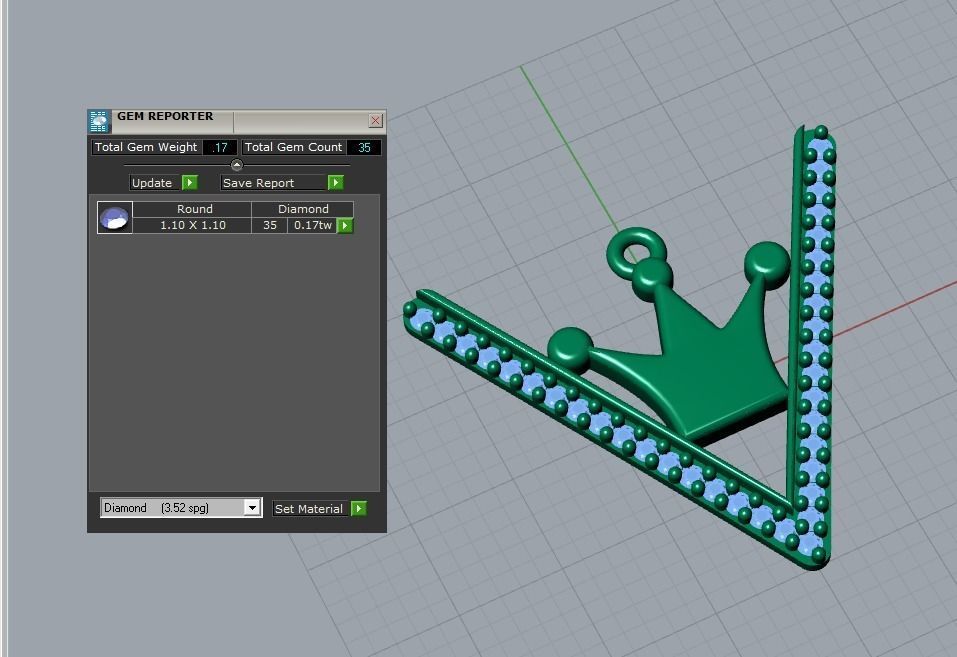Viewport: 957px width, 657px height.
Task: Close the Gem Reporter panel
Action: [375, 120]
